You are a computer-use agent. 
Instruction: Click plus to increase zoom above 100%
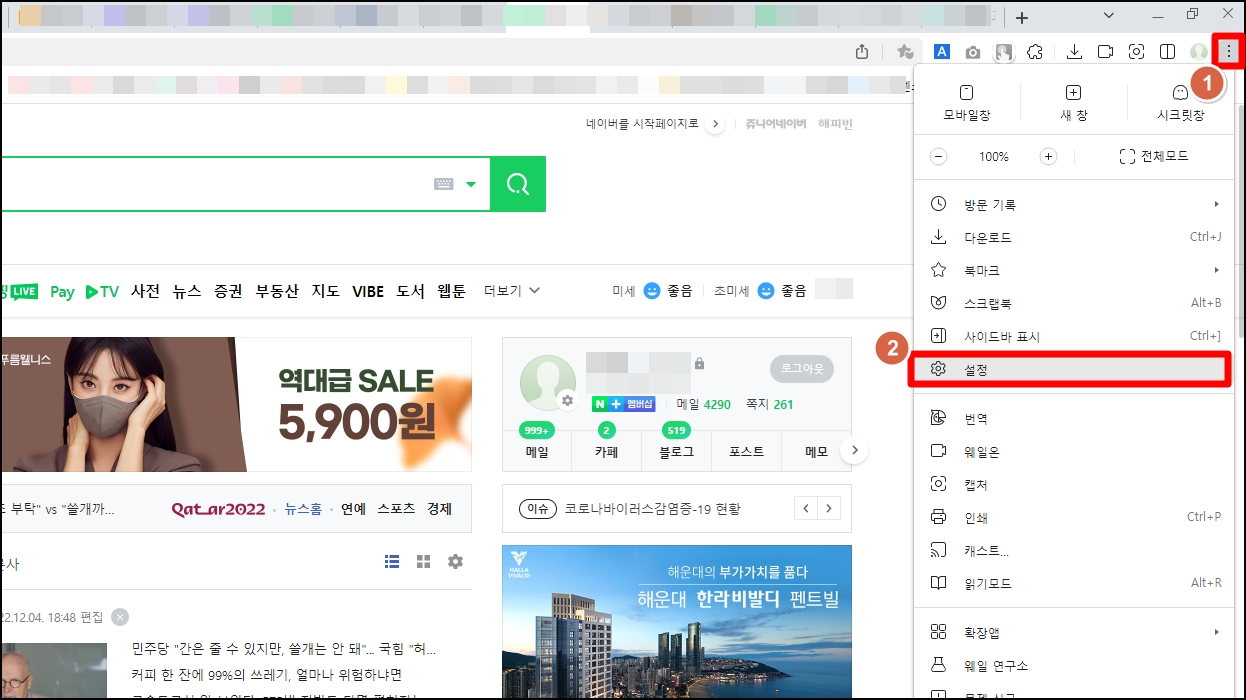[1048, 156]
